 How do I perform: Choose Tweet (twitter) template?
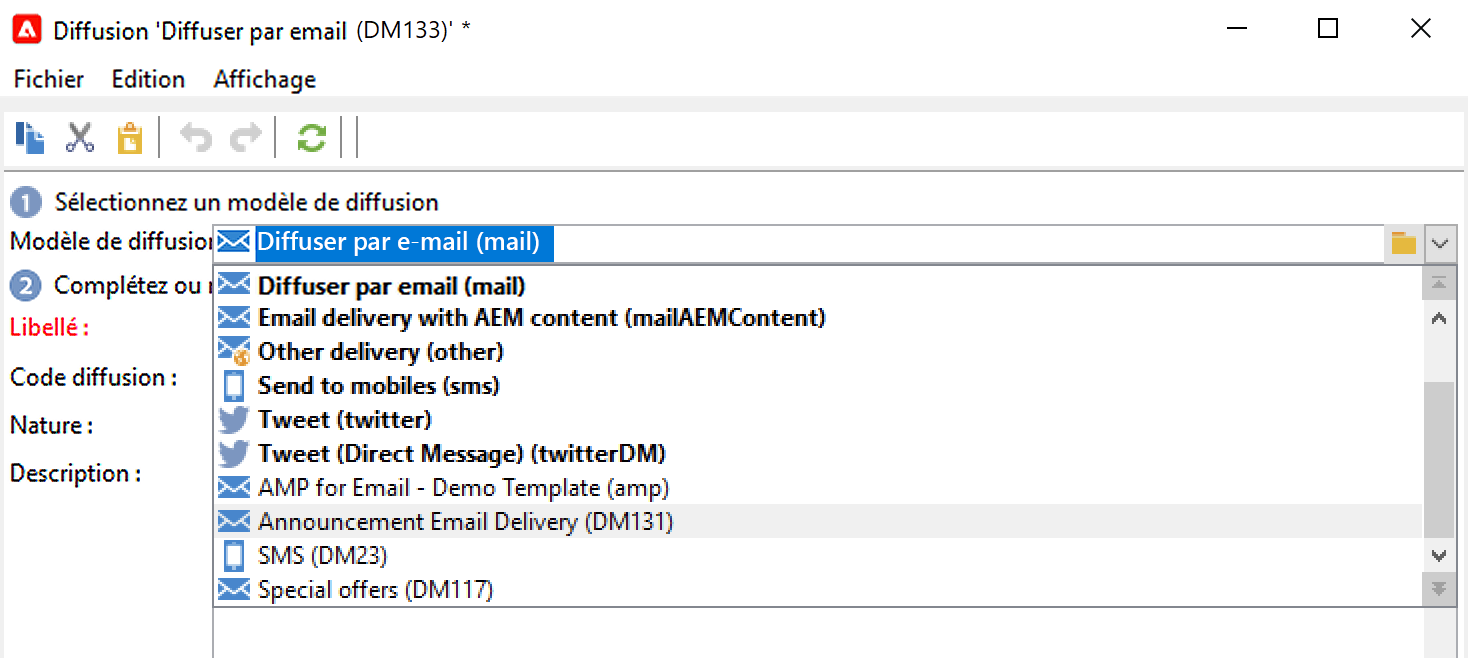pyautogui.click(x=344, y=420)
